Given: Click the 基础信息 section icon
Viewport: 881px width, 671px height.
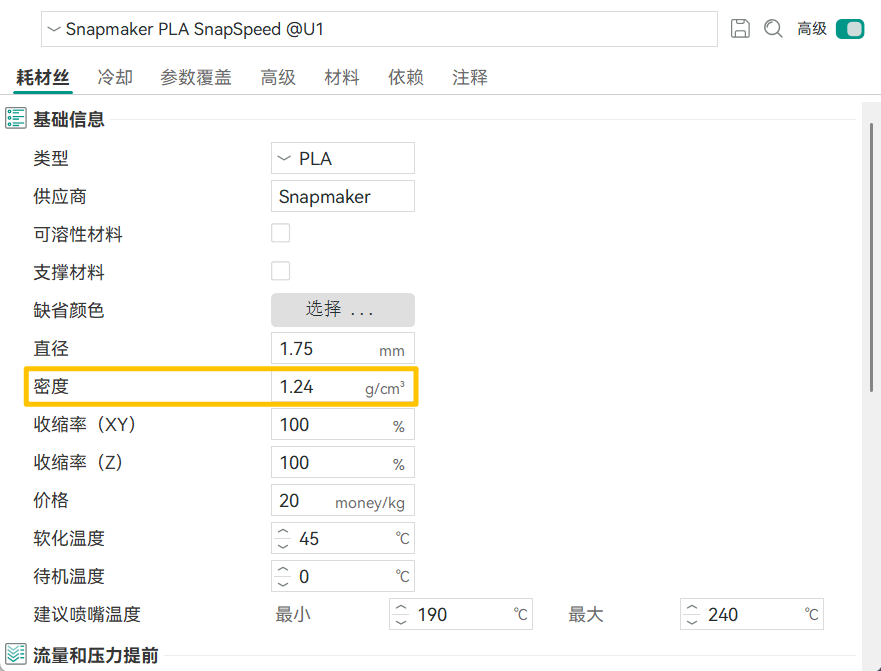Looking at the screenshot, I should pos(15,119).
